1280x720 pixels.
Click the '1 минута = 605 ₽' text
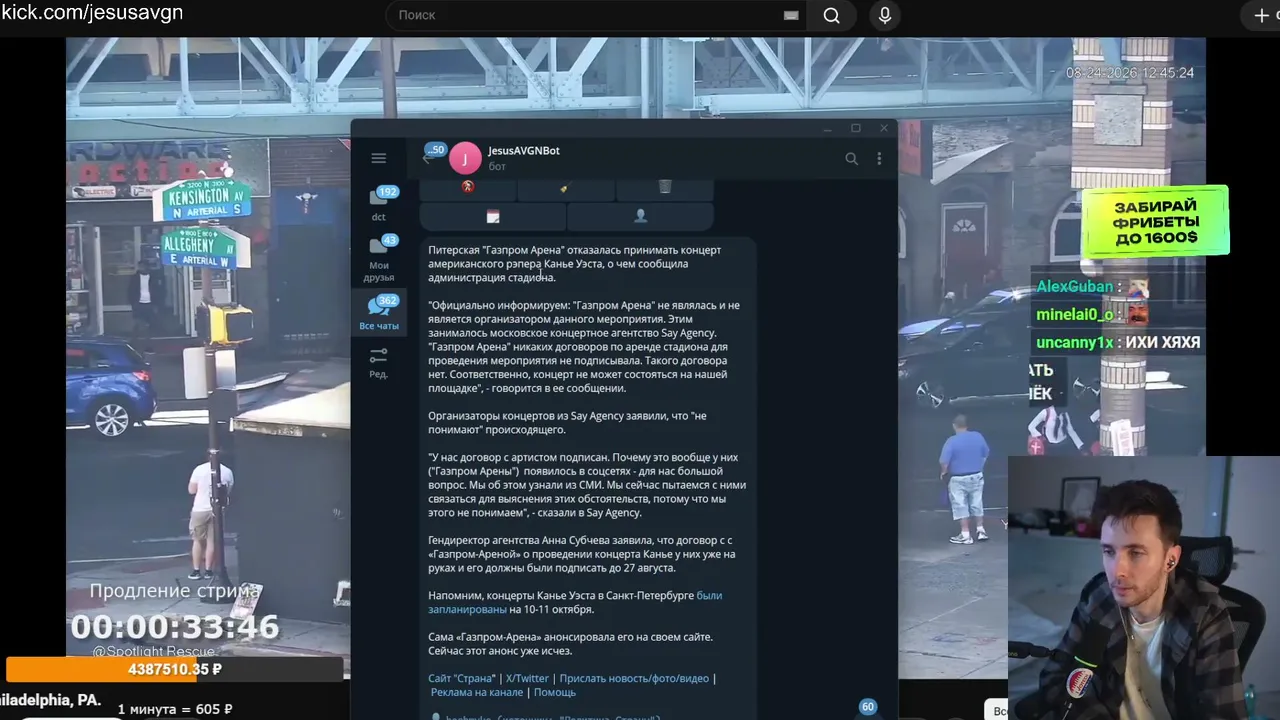[x=175, y=709]
